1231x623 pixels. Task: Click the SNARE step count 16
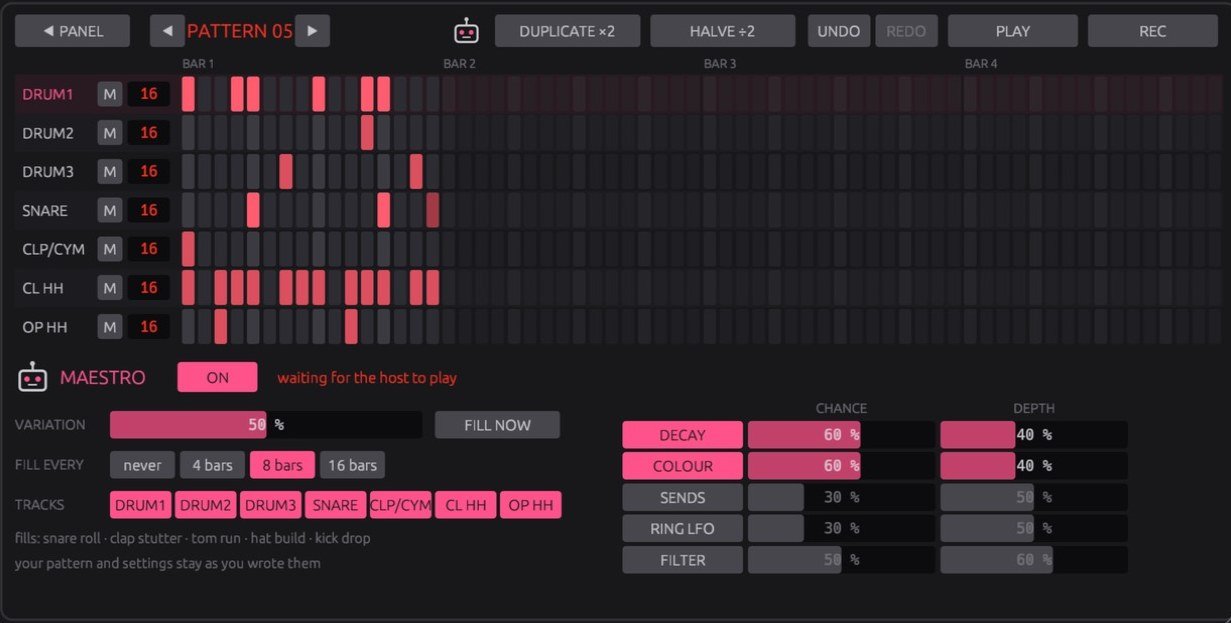pyautogui.click(x=149, y=211)
